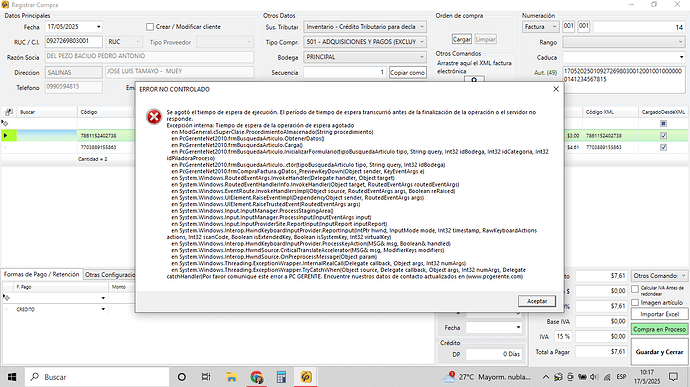Open the Calculator taskbar icon
The width and height of the screenshot is (690, 387).
[281, 377]
